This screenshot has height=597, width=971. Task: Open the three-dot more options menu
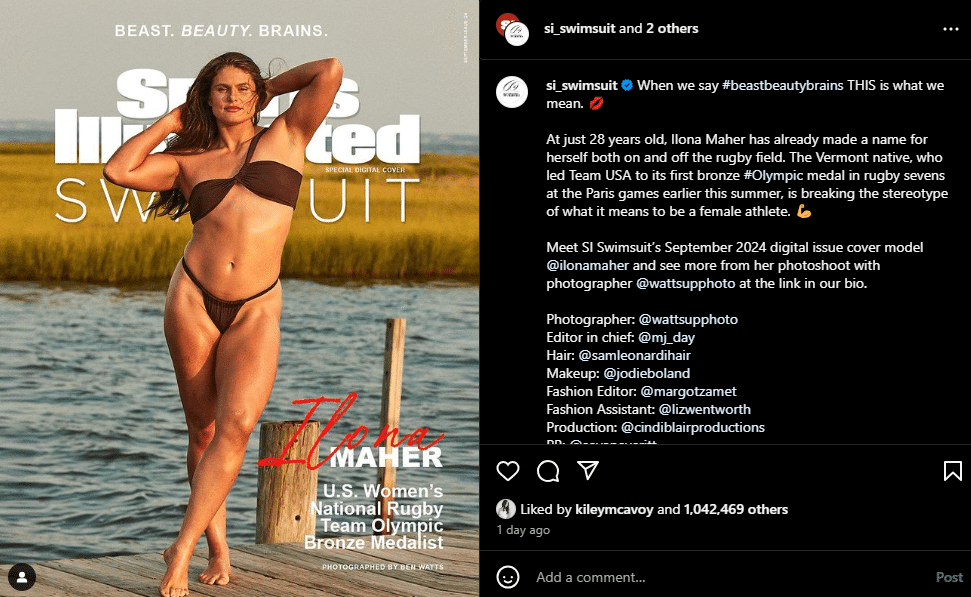point(951,29)
